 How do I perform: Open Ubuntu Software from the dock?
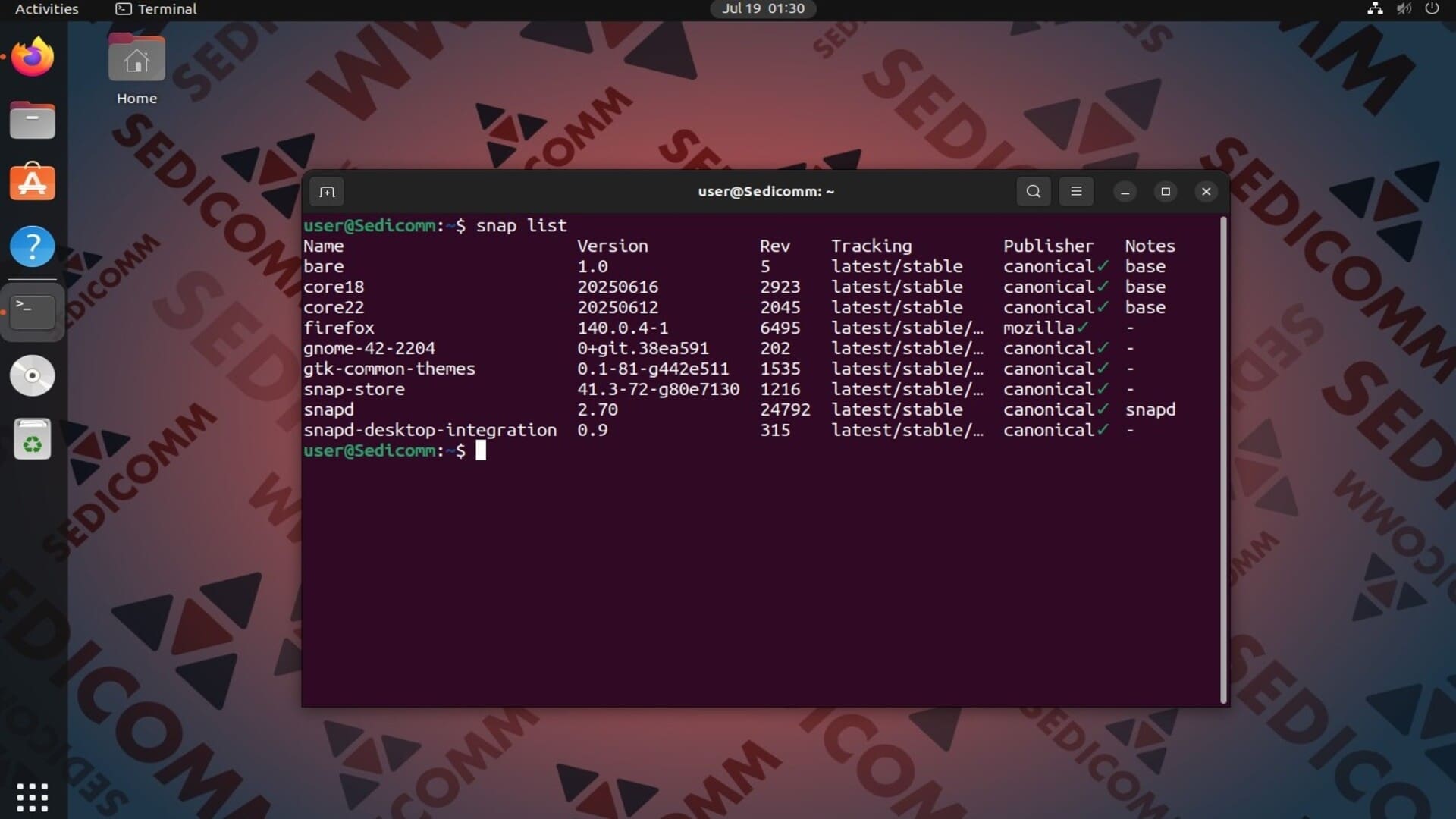click(x=33, y=183)
